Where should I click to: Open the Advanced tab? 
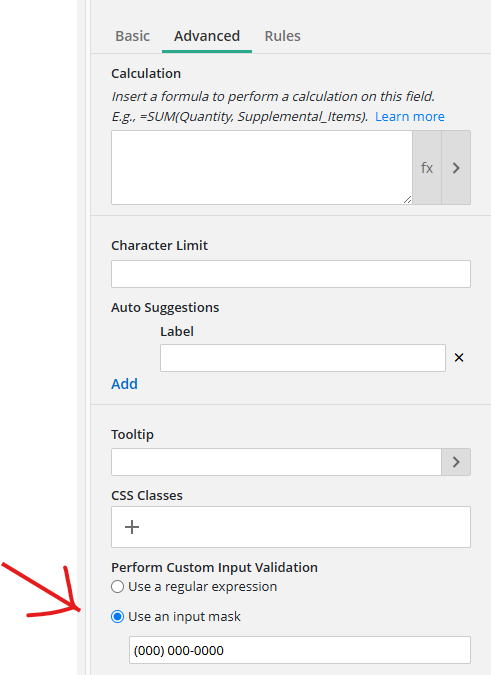click(207, 36)
